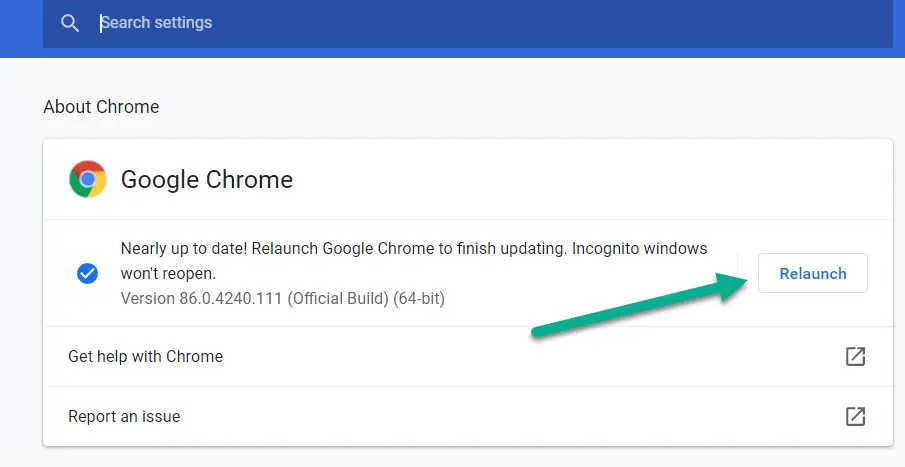Select the Version 86.0.4240.111 text
This screenshot has height=467, width=905.
pos(201,298)
